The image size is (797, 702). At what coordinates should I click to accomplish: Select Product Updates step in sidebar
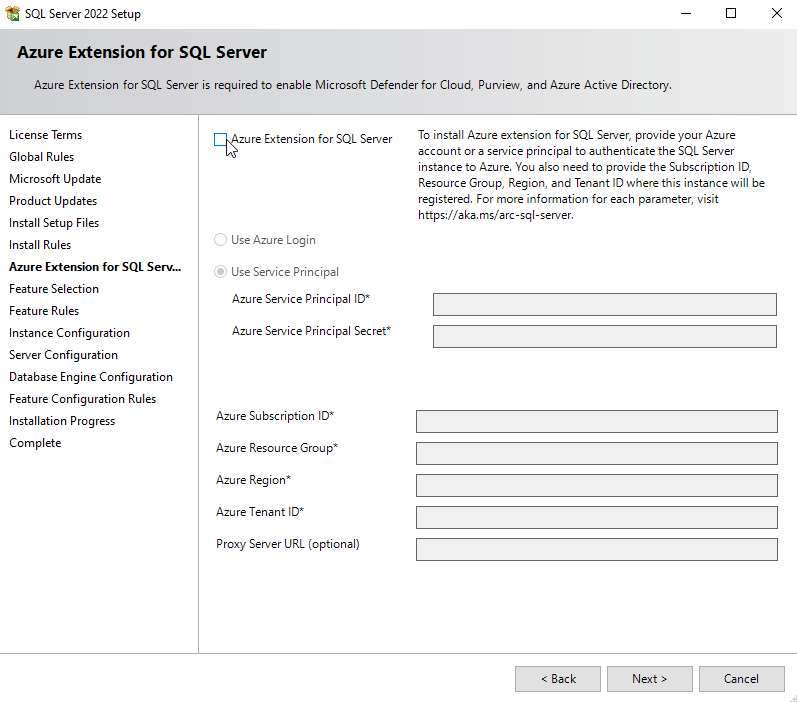tap(53, 201)
